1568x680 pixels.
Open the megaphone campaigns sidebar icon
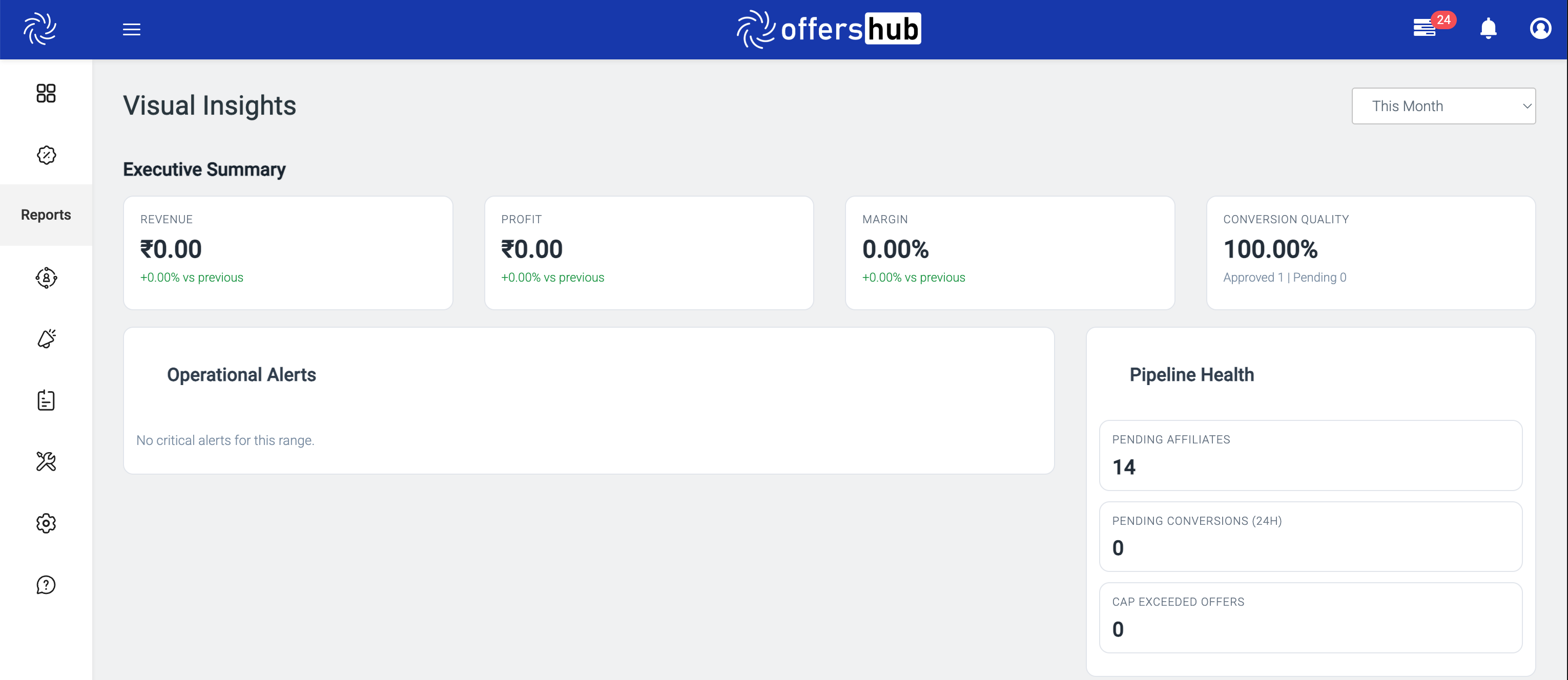(46, 339)
